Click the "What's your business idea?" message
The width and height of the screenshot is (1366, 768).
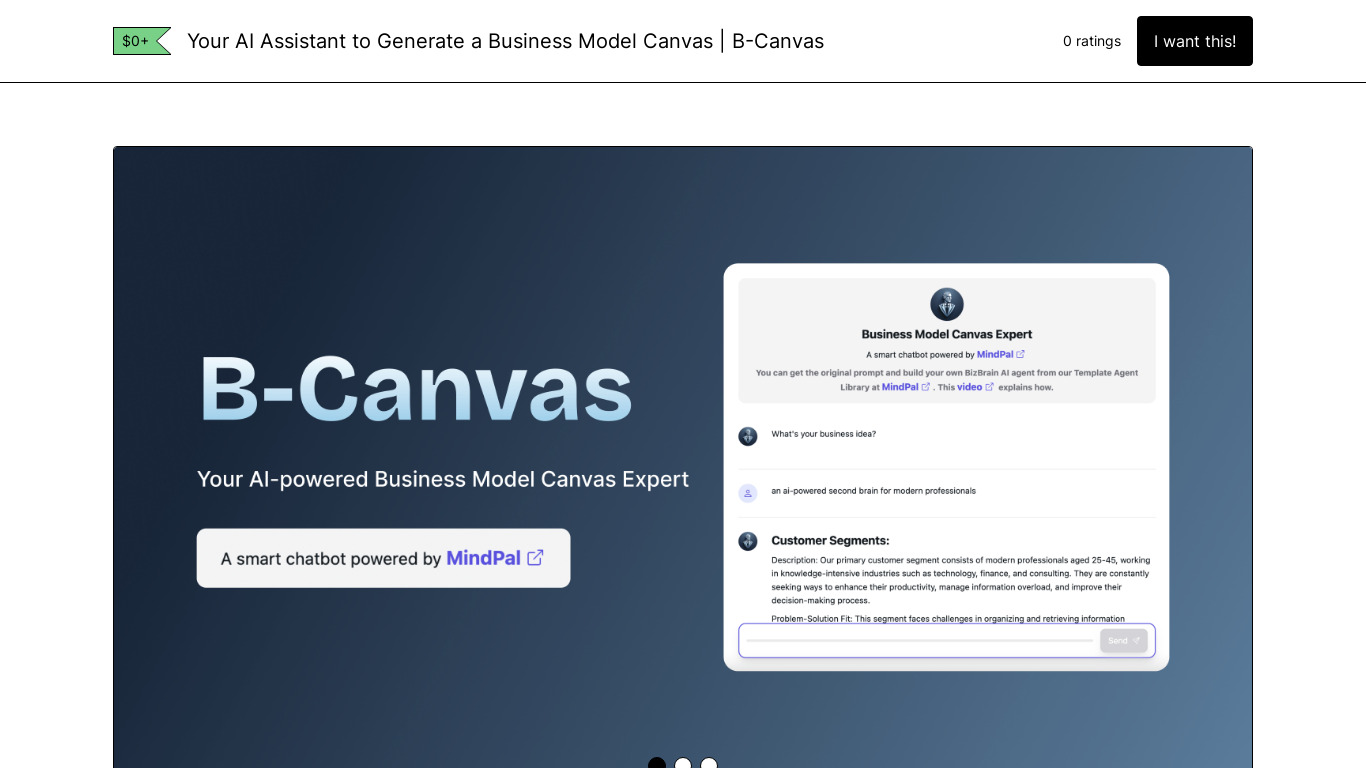tap(823, 434)
